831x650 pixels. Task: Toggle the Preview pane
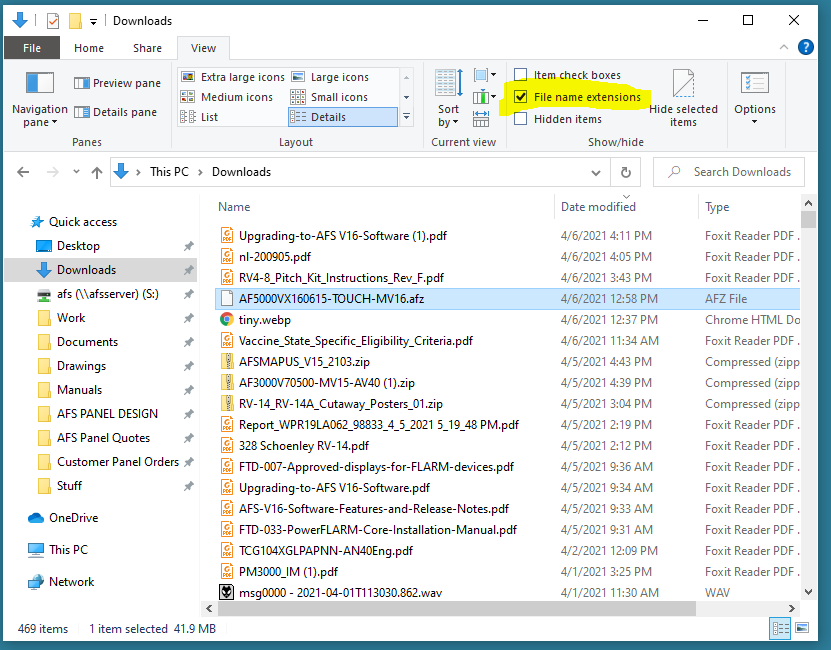117,83
